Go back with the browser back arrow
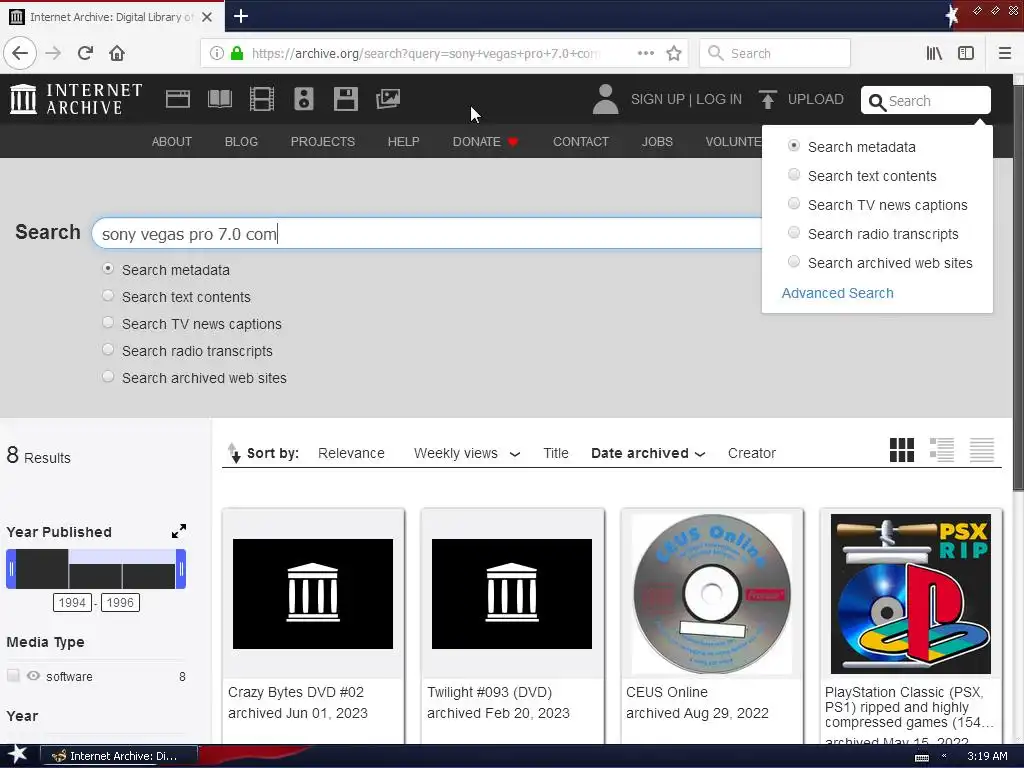Image resolution: width=1024 pixels, height=768 pixels. tap(20, 53)
